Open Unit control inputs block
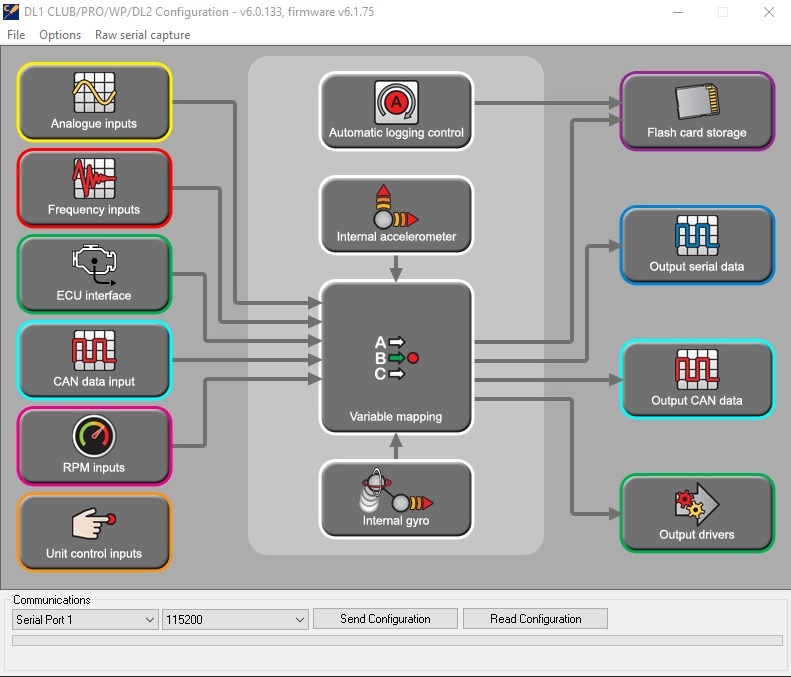 click(x=94, y=532)
